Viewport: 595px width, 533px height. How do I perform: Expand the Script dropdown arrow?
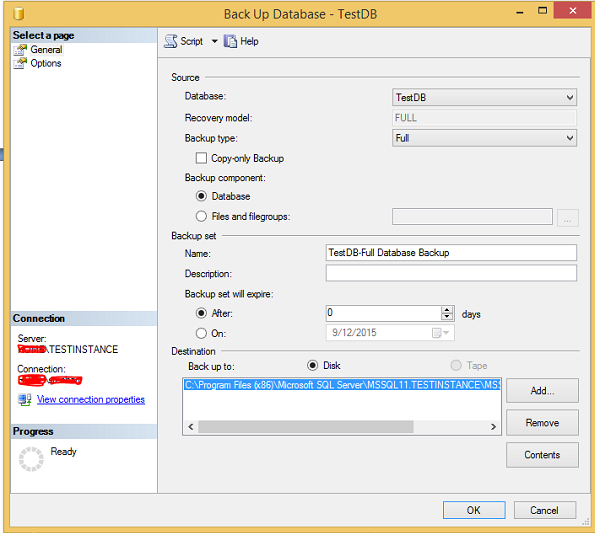pyautogui.click(x=214, y=41)
